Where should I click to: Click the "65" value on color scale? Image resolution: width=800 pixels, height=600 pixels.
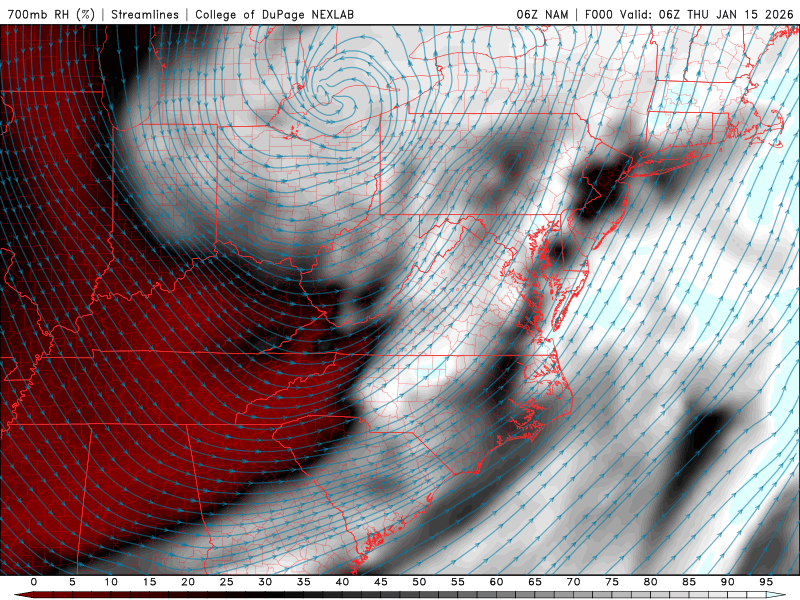tap(535, 582)
